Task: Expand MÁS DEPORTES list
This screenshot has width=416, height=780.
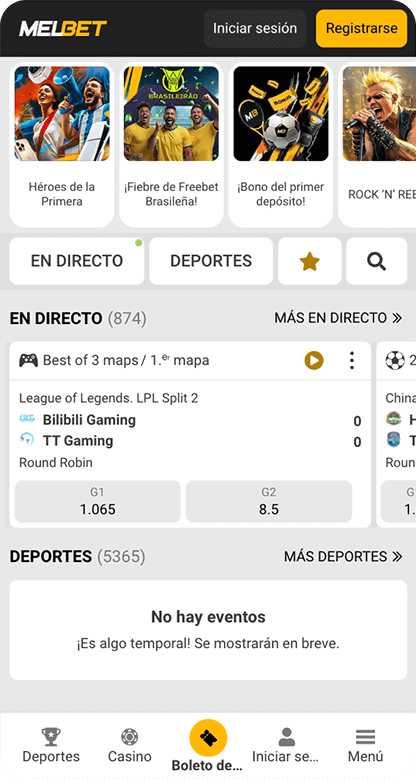Action: coord(343,557)
